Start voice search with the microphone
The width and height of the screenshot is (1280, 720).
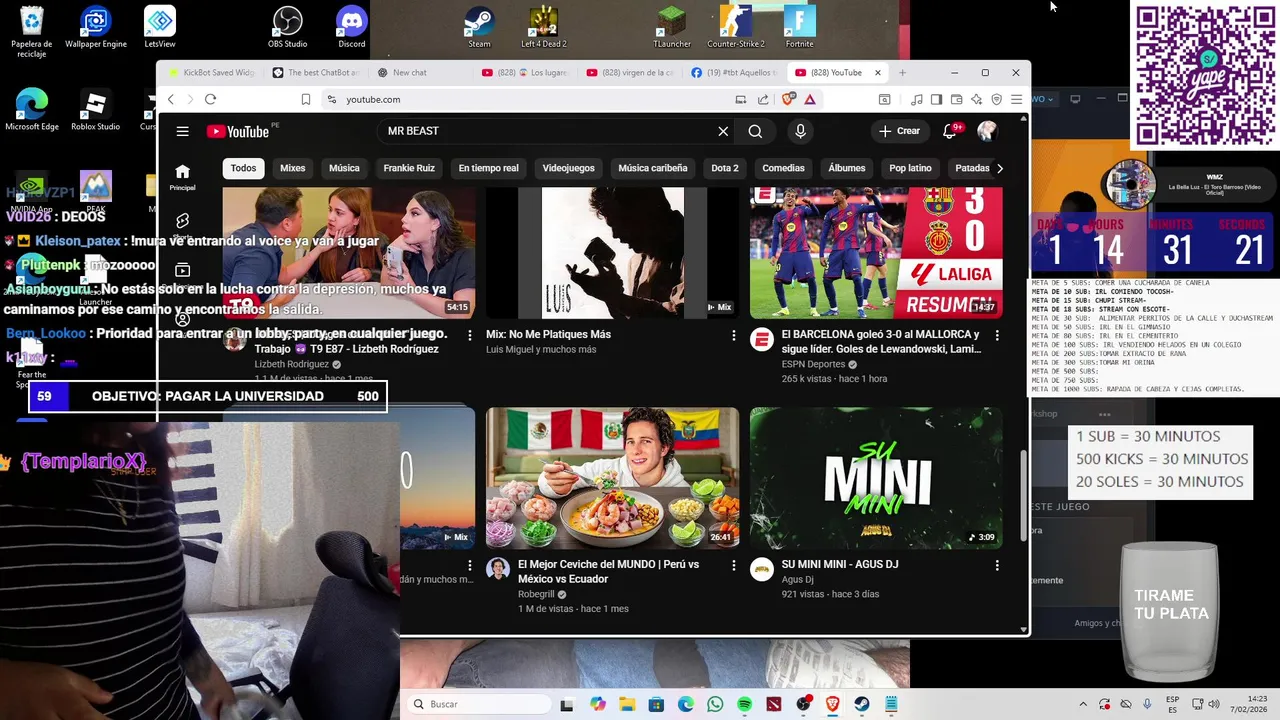(x=800, y=131)
